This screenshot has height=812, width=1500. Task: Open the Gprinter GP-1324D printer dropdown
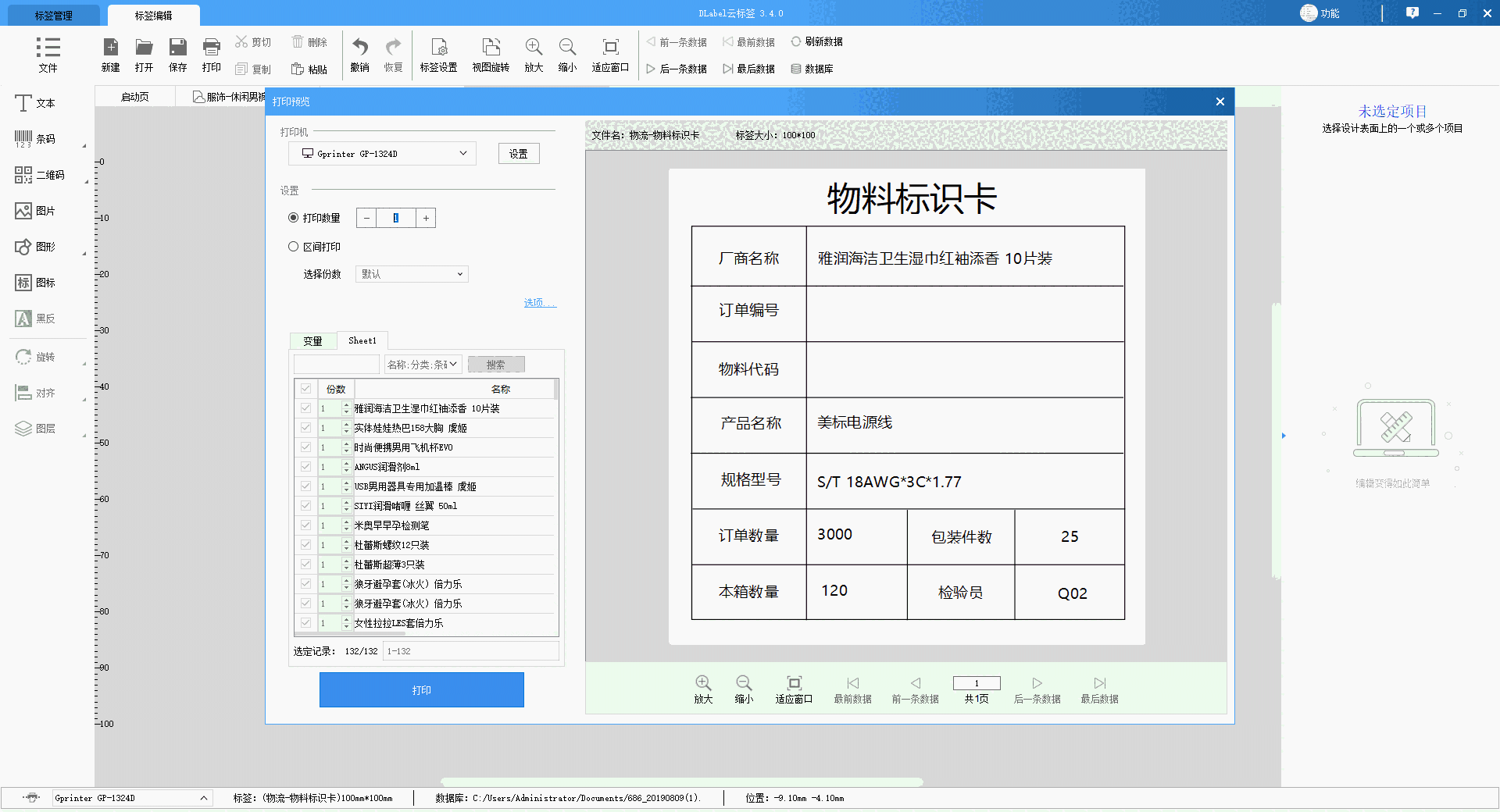click(381, 153)
